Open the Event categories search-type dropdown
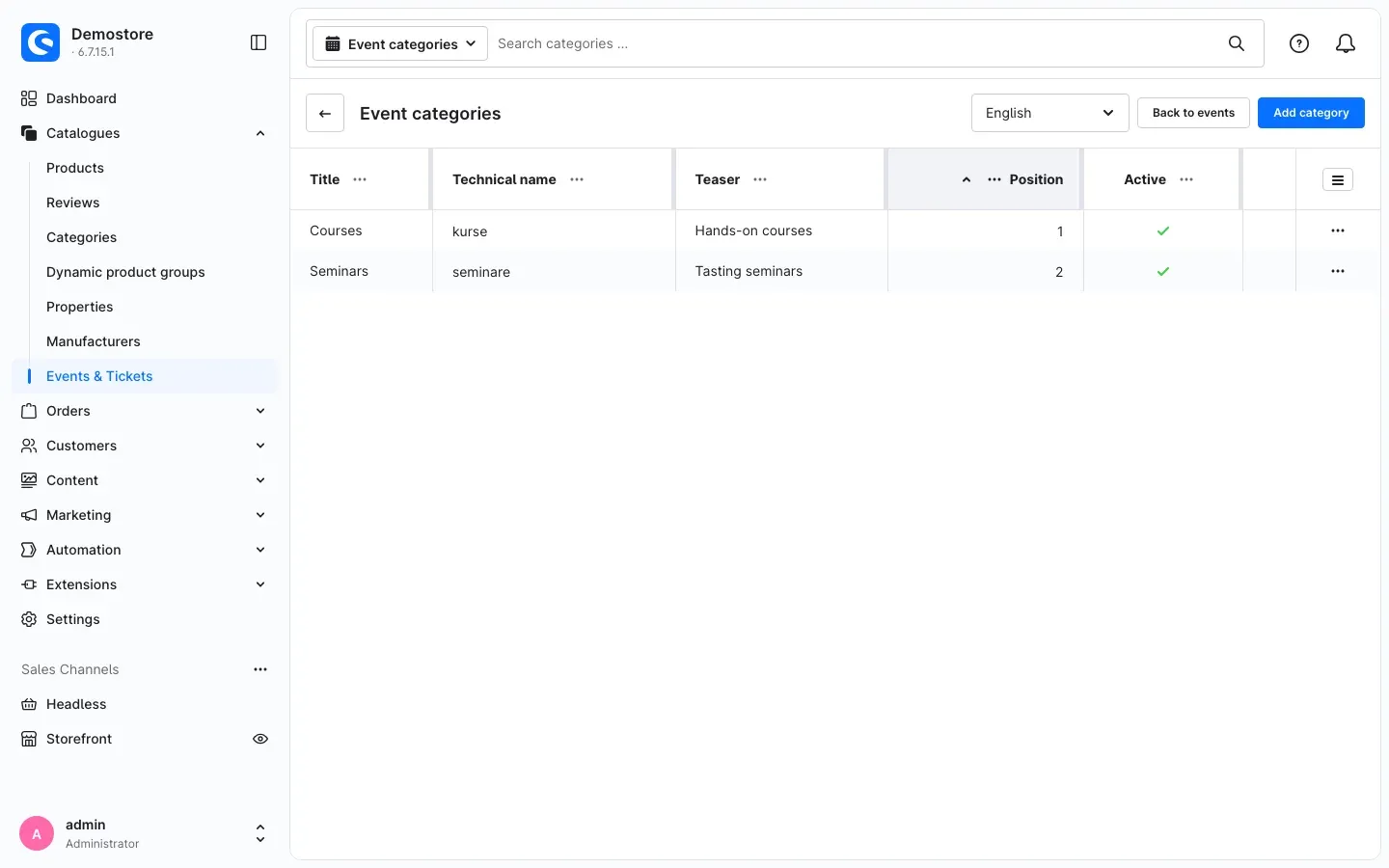Viewport: 1389px width, 868px height. point(400,43)
